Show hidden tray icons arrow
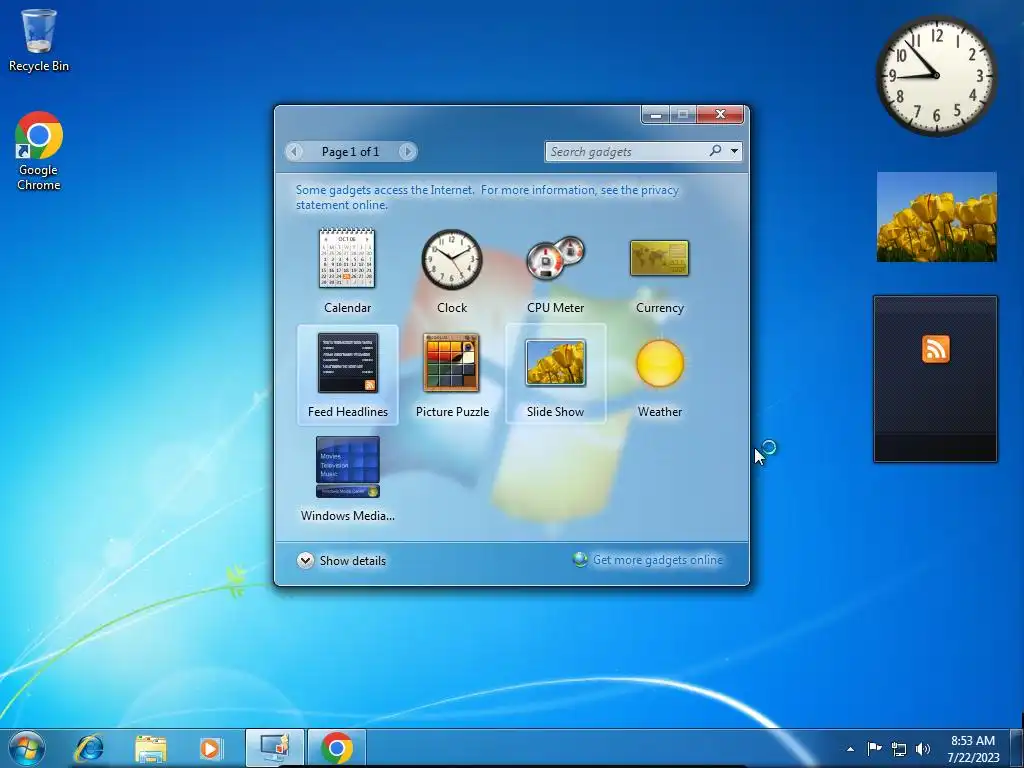 point(850,749)
